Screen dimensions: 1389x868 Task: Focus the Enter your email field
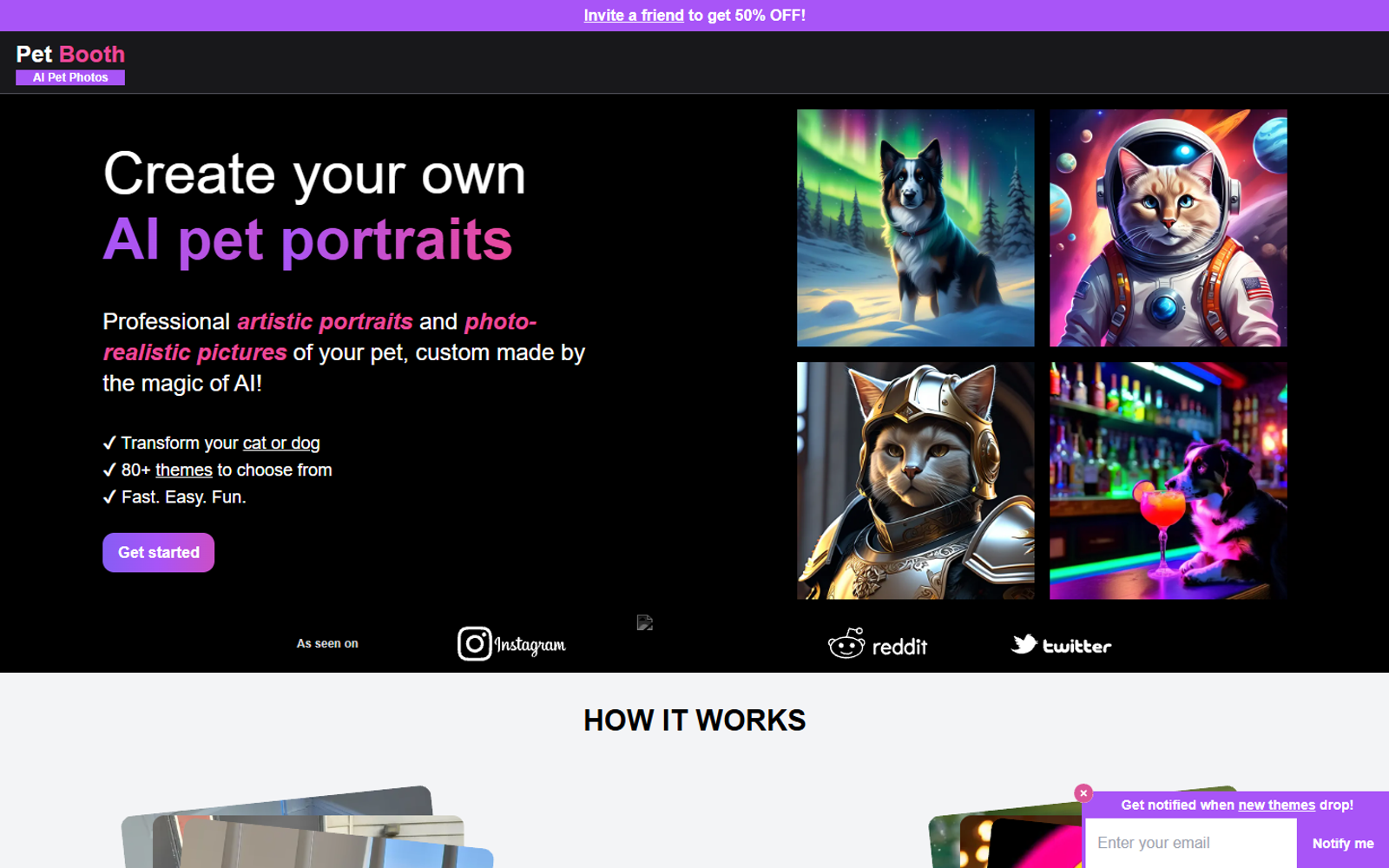[1191, 843]
